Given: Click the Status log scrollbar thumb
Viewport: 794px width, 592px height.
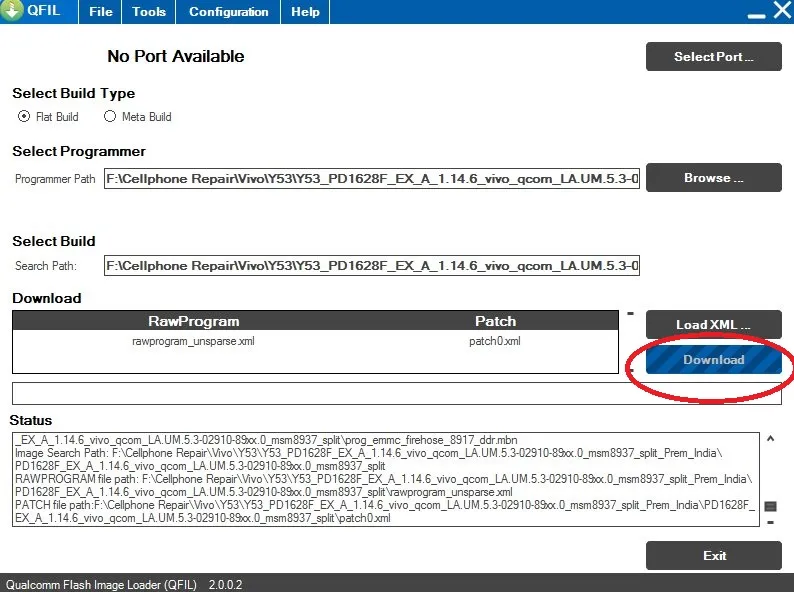Looking at the screenshot, I should point(770,506).
